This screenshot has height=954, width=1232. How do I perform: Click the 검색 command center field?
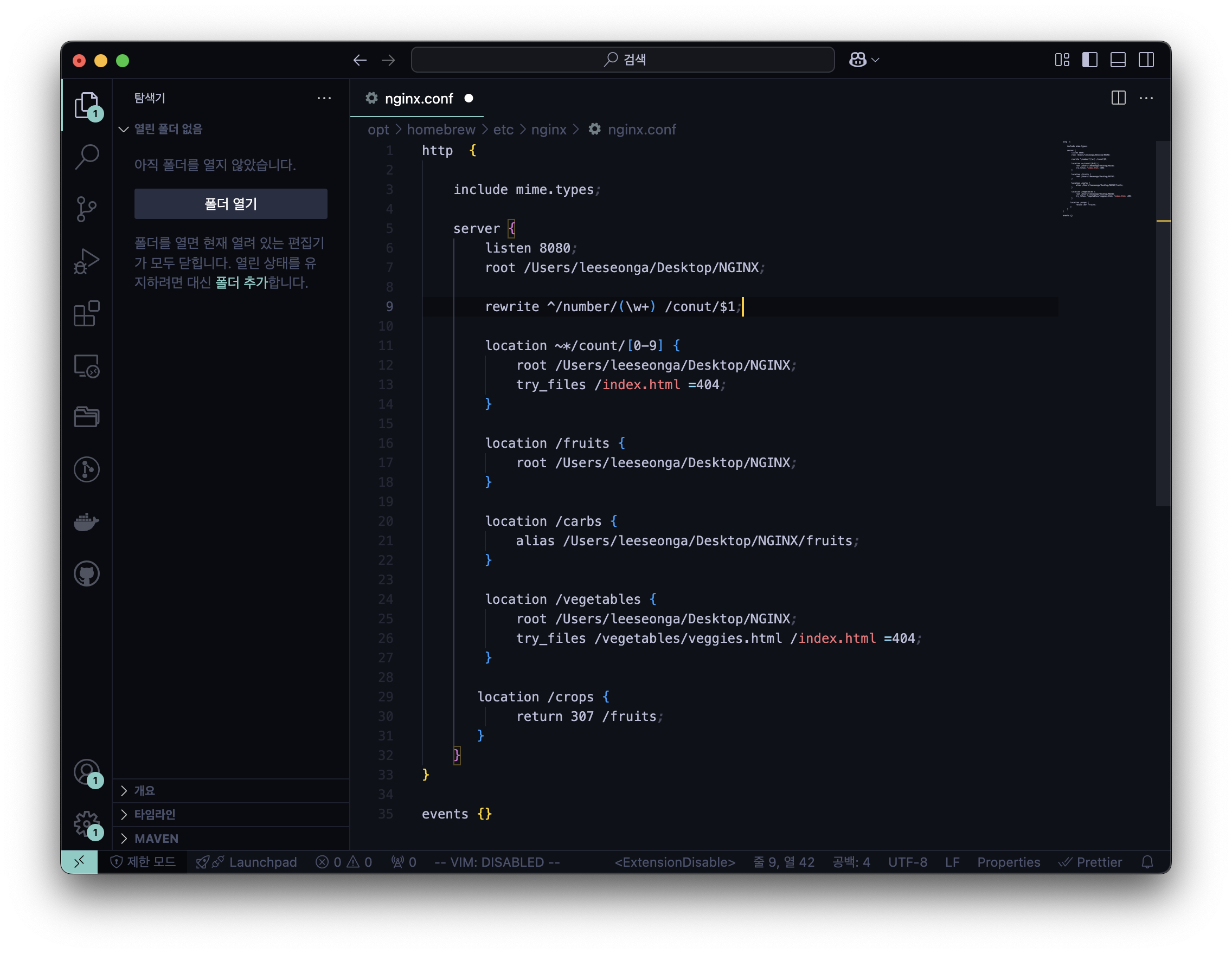[622, 60]
